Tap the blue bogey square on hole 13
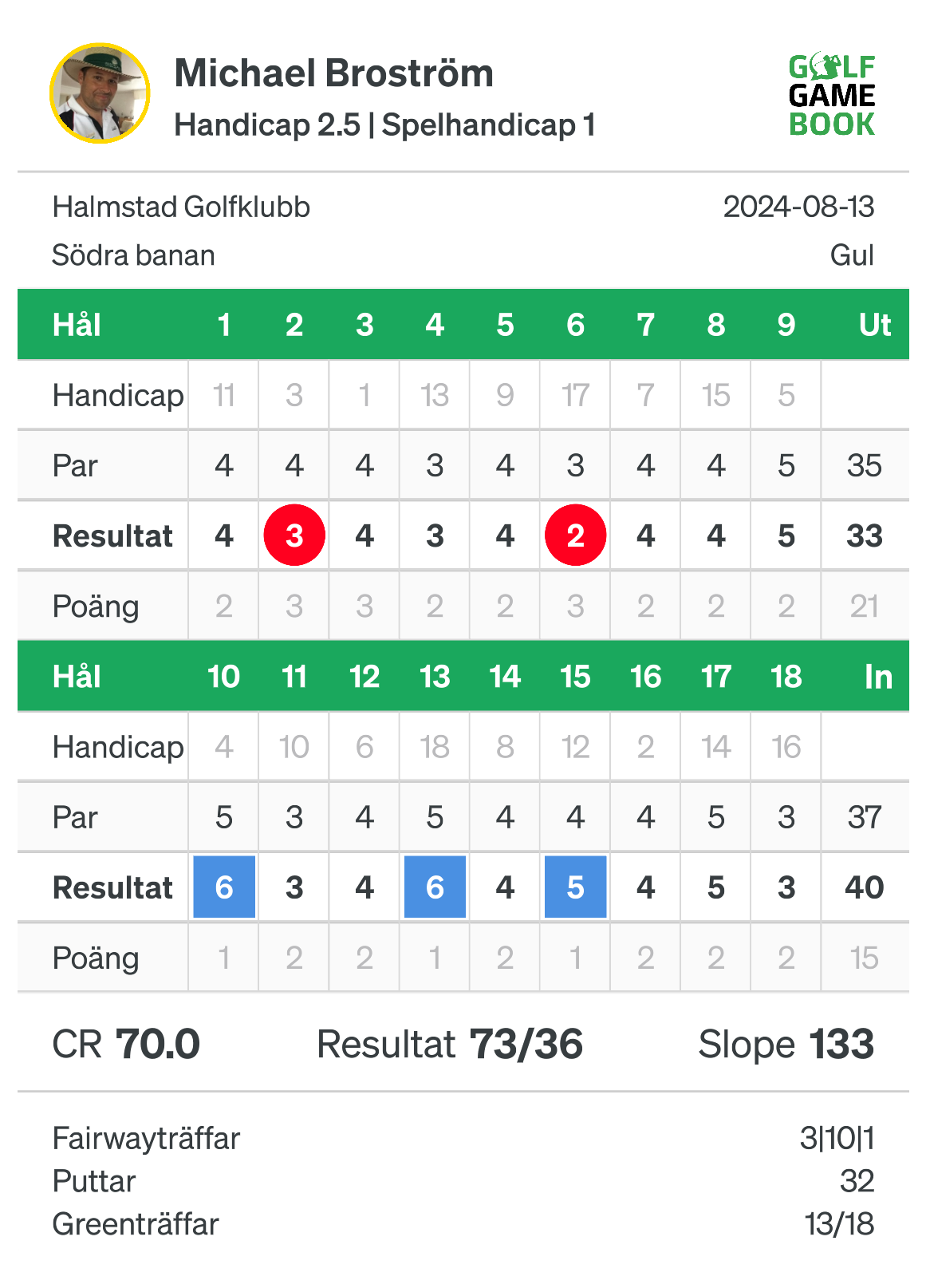This screenshot has height=1288, width=926. pyautogui.click(x=435, y=887)
